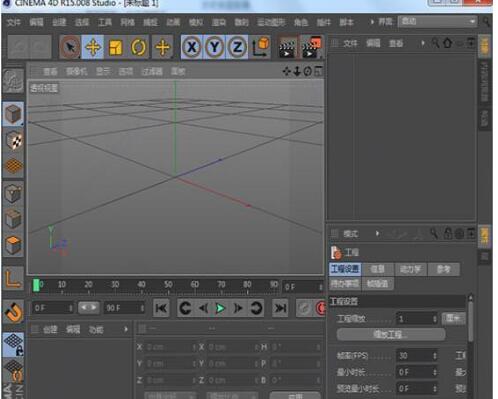The height and width of the screenshot is (399, 498).
Task: Choose the live selection arrow tool
Action: point(70,47)
